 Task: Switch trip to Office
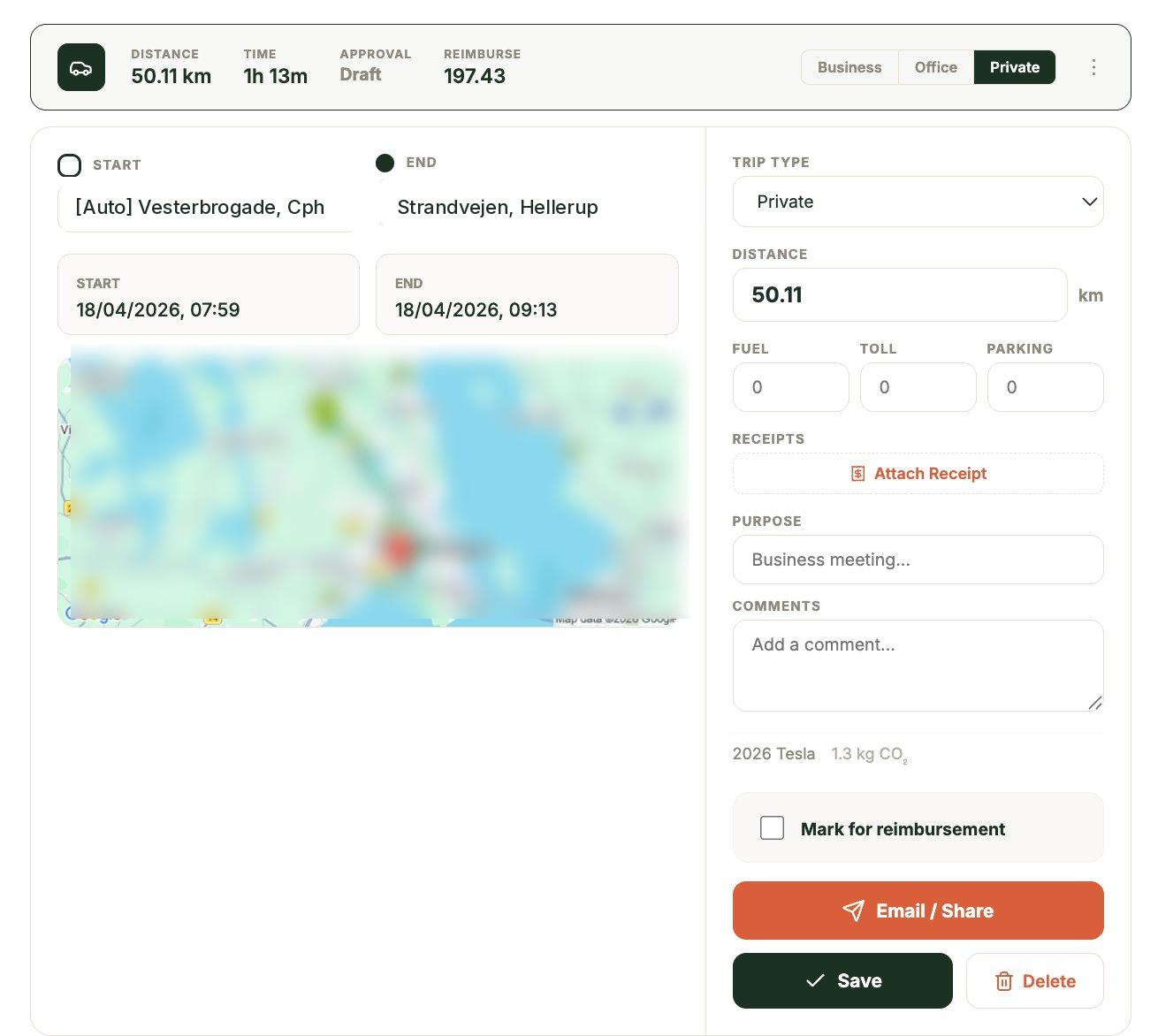click(934, 67)
